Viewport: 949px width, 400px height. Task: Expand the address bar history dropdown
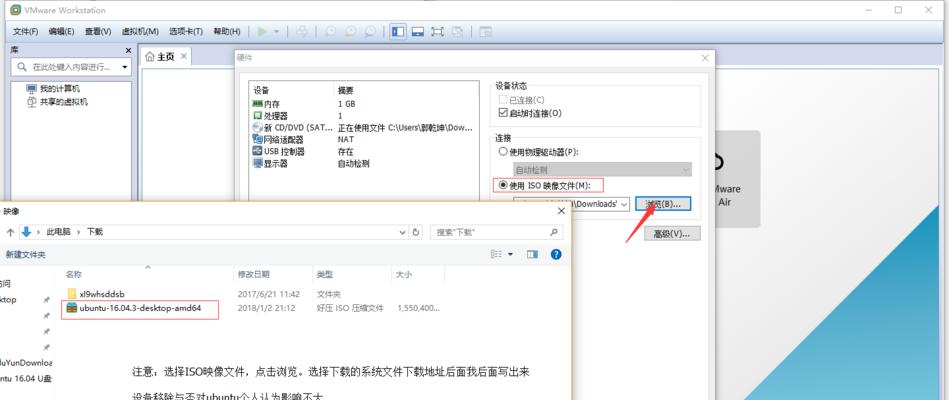(402, 232)
